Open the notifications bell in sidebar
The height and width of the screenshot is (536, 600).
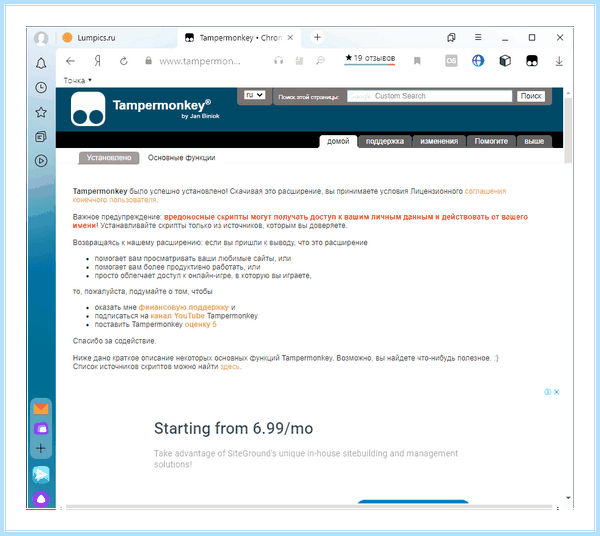pos(41,64)
